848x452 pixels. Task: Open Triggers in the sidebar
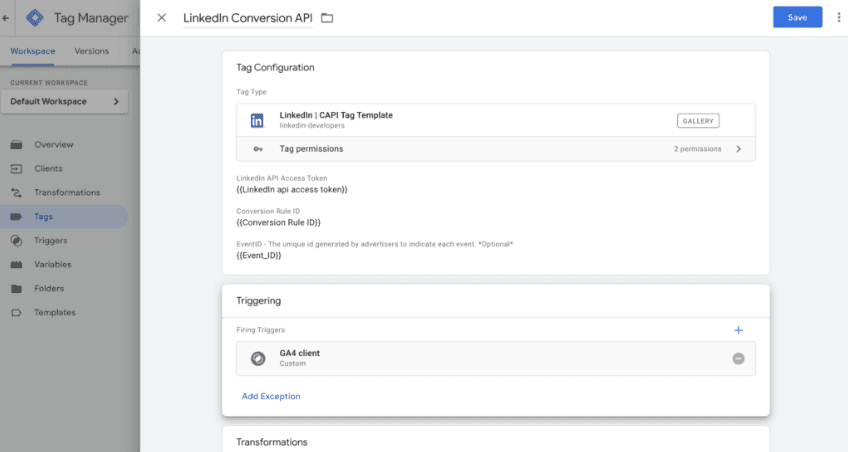pyautogui.click(x=50, y=241)
